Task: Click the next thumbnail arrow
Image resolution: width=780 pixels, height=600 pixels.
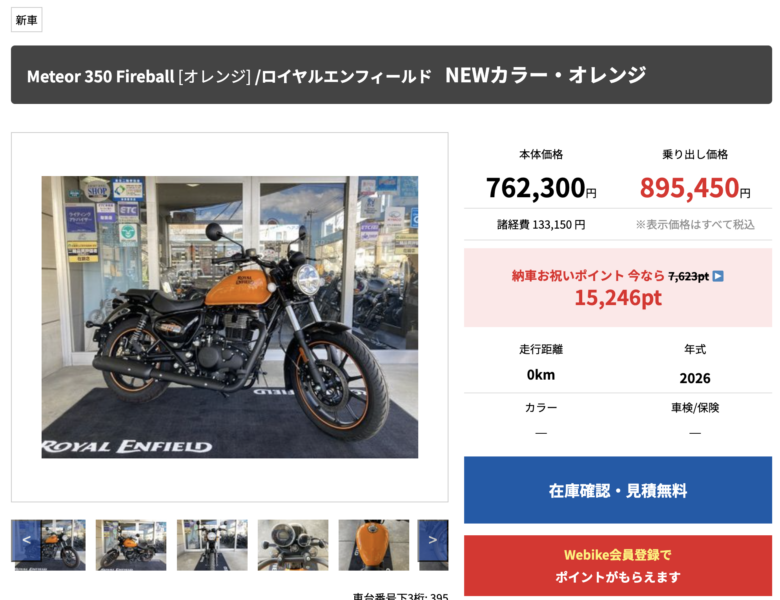Action: click(x=433, y=540)
